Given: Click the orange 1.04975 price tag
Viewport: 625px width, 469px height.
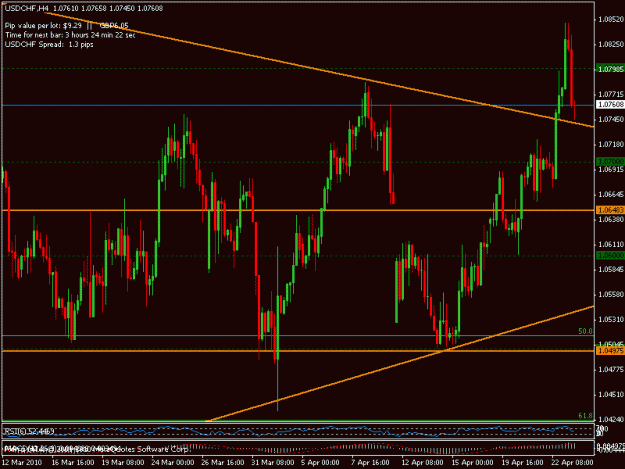Looking at the screenshot, I should tap(610, 351).
